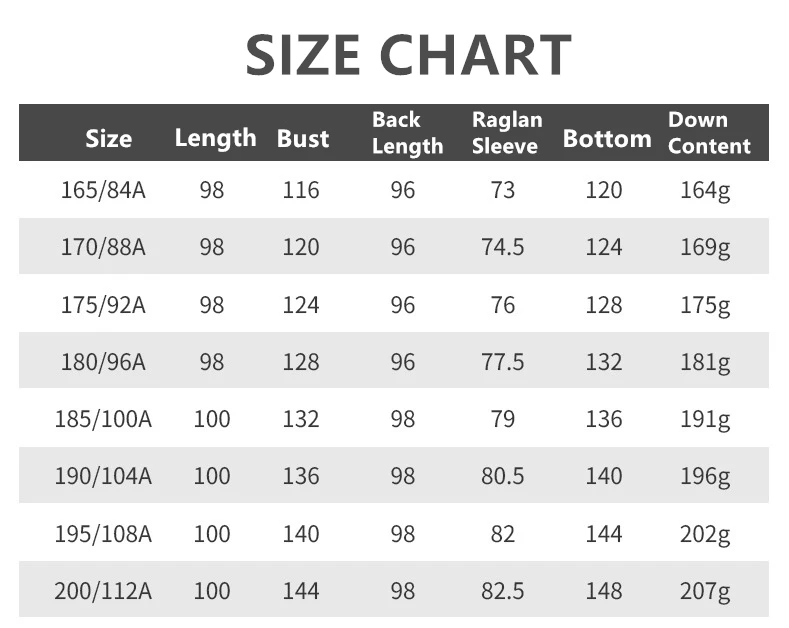Screen dimensions: 789x628
Task: Select the 175/92A size cell
Action: [x=103, y=304]
